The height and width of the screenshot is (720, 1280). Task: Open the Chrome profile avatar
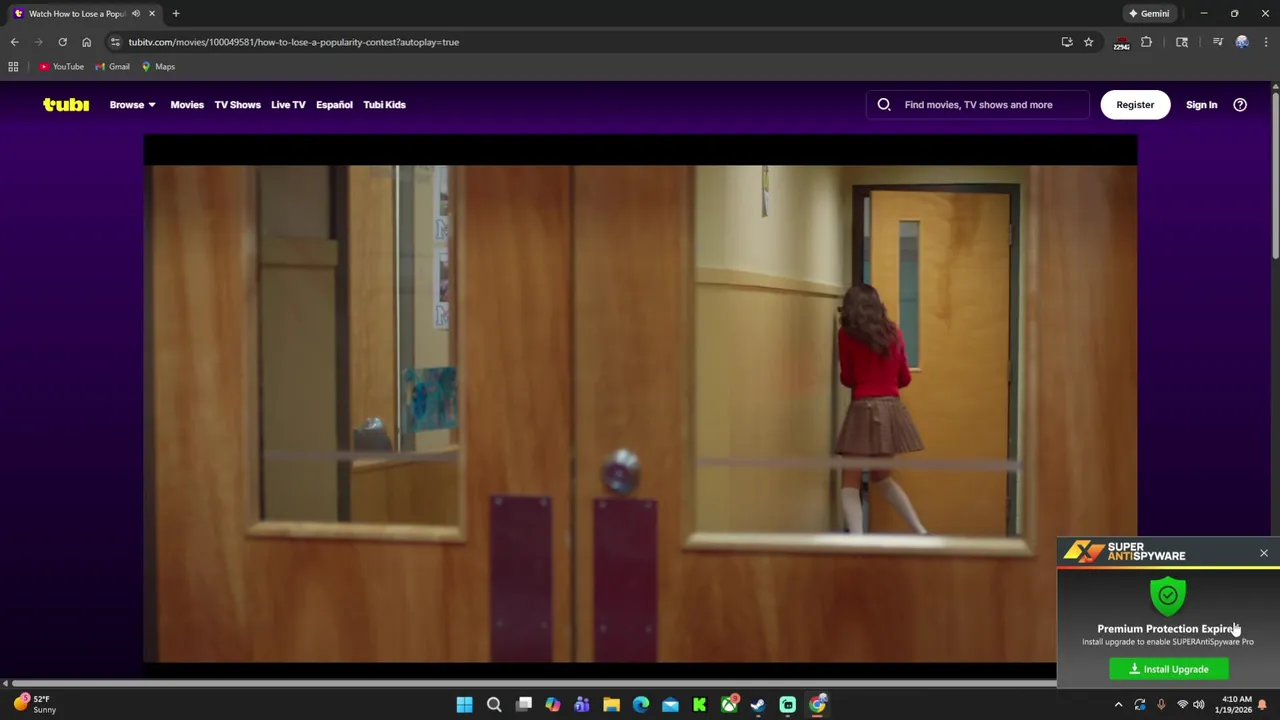pos(1242,42)
